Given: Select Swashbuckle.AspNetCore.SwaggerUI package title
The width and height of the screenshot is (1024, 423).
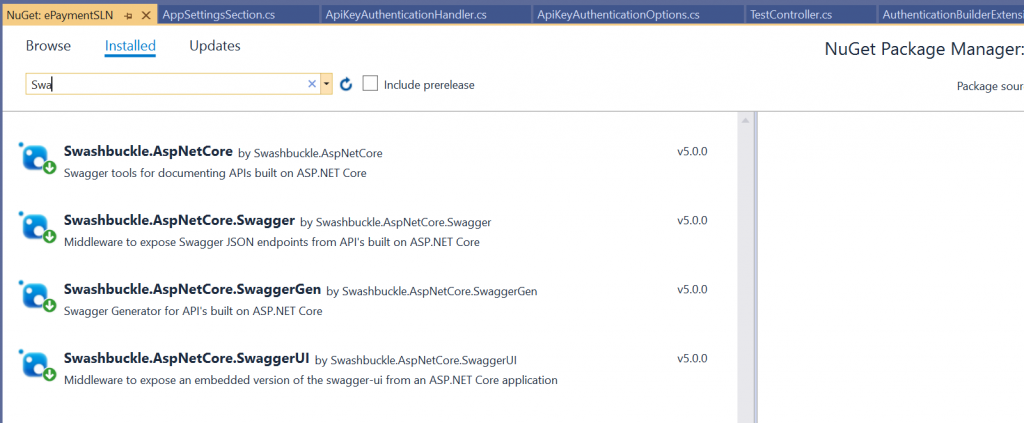Looking at the screenshot, I should tap(187, 358).
